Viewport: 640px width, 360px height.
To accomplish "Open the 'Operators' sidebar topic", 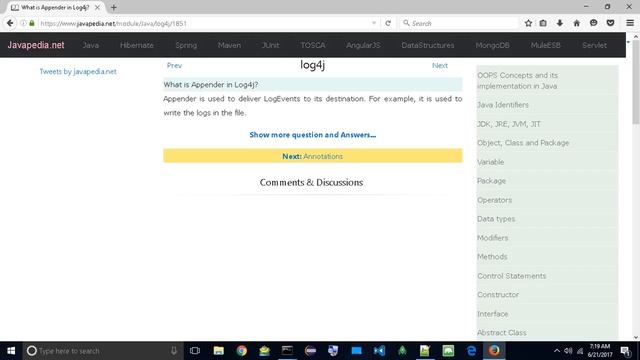I will (494, 200).
